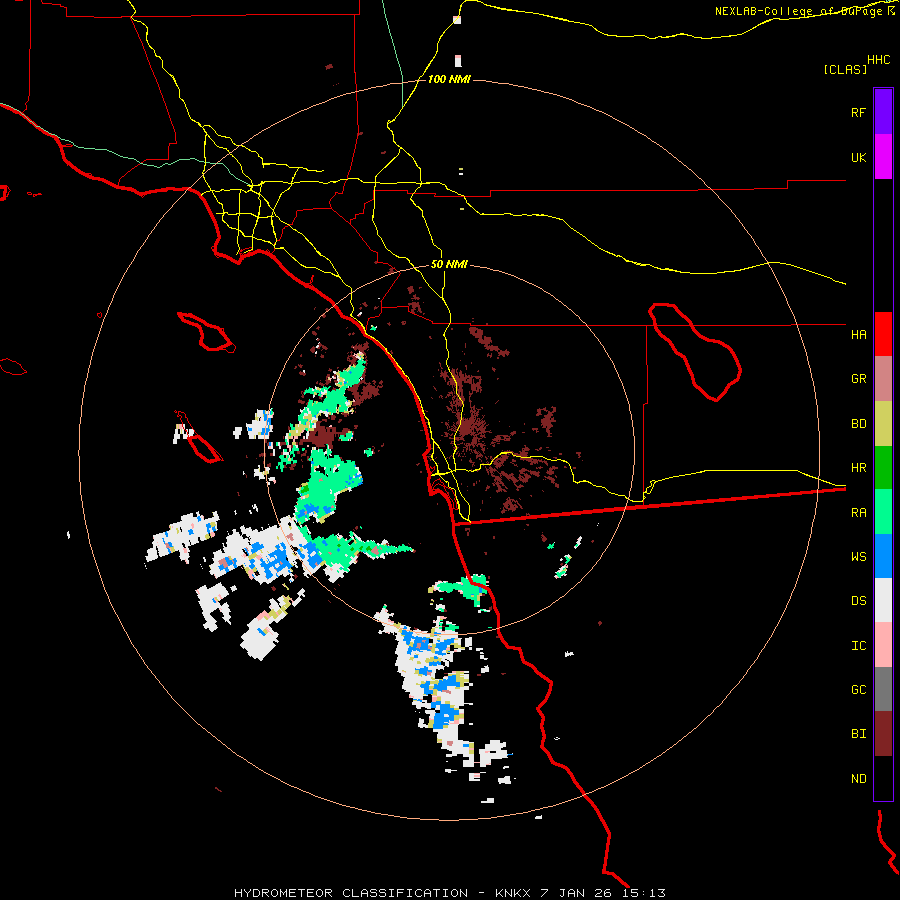
Task: Click the HA legend label
Action: 858,334
